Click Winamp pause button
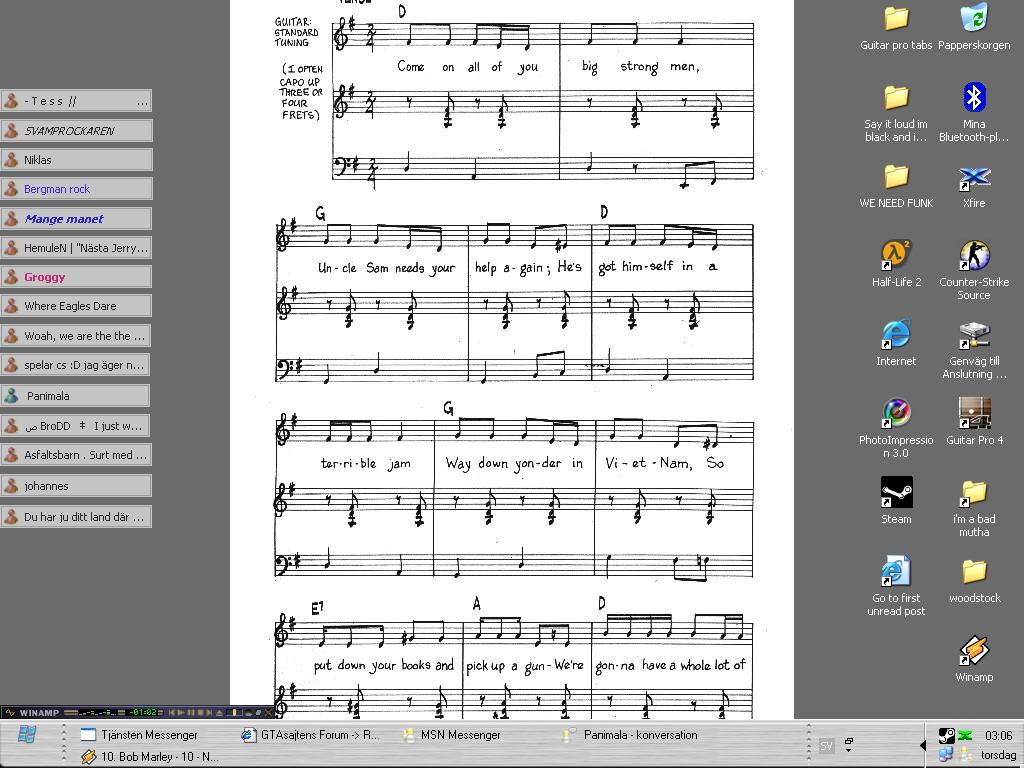Viewport: 1024px width, 768px height. click(x=191, y=712)
